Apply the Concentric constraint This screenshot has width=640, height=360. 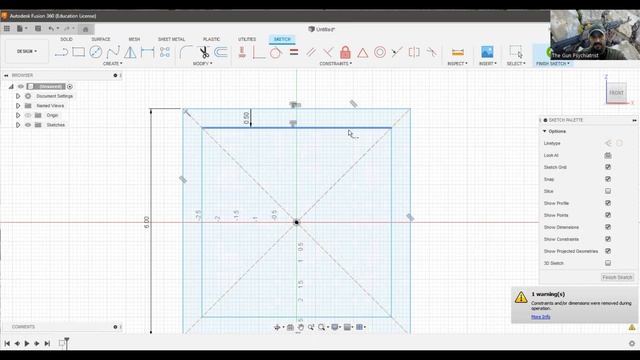point(380,52)
